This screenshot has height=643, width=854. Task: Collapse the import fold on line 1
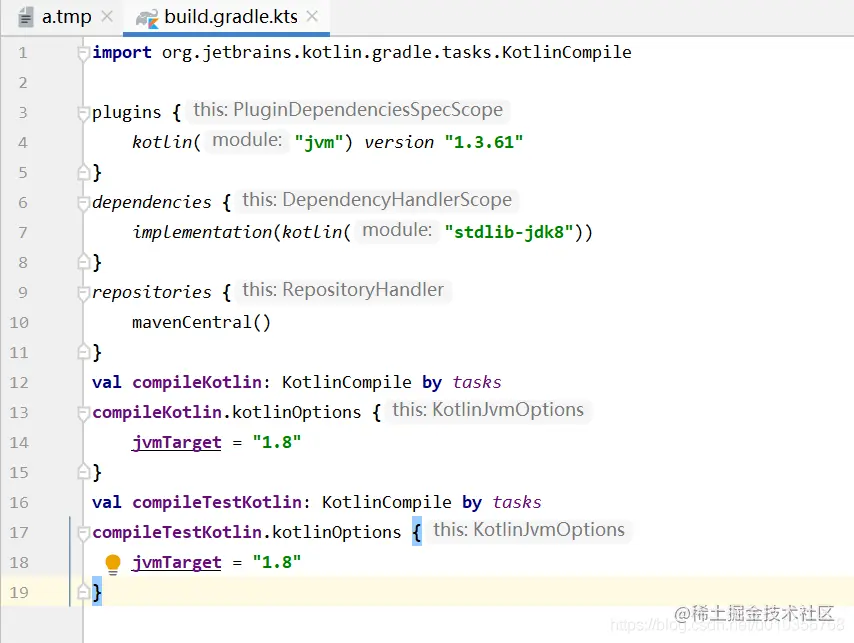tap(83, 53)
